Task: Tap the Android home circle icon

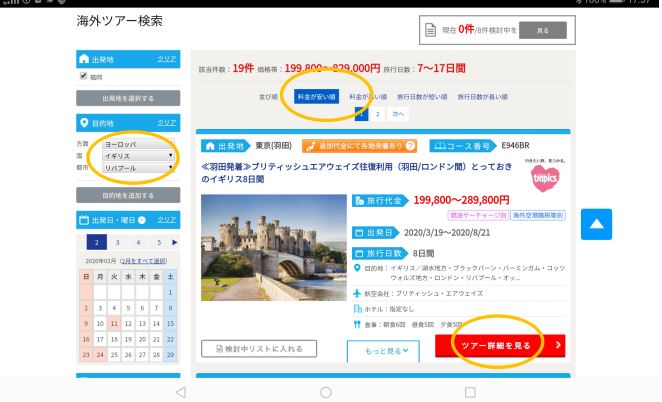Action: (x=326, y=391)
